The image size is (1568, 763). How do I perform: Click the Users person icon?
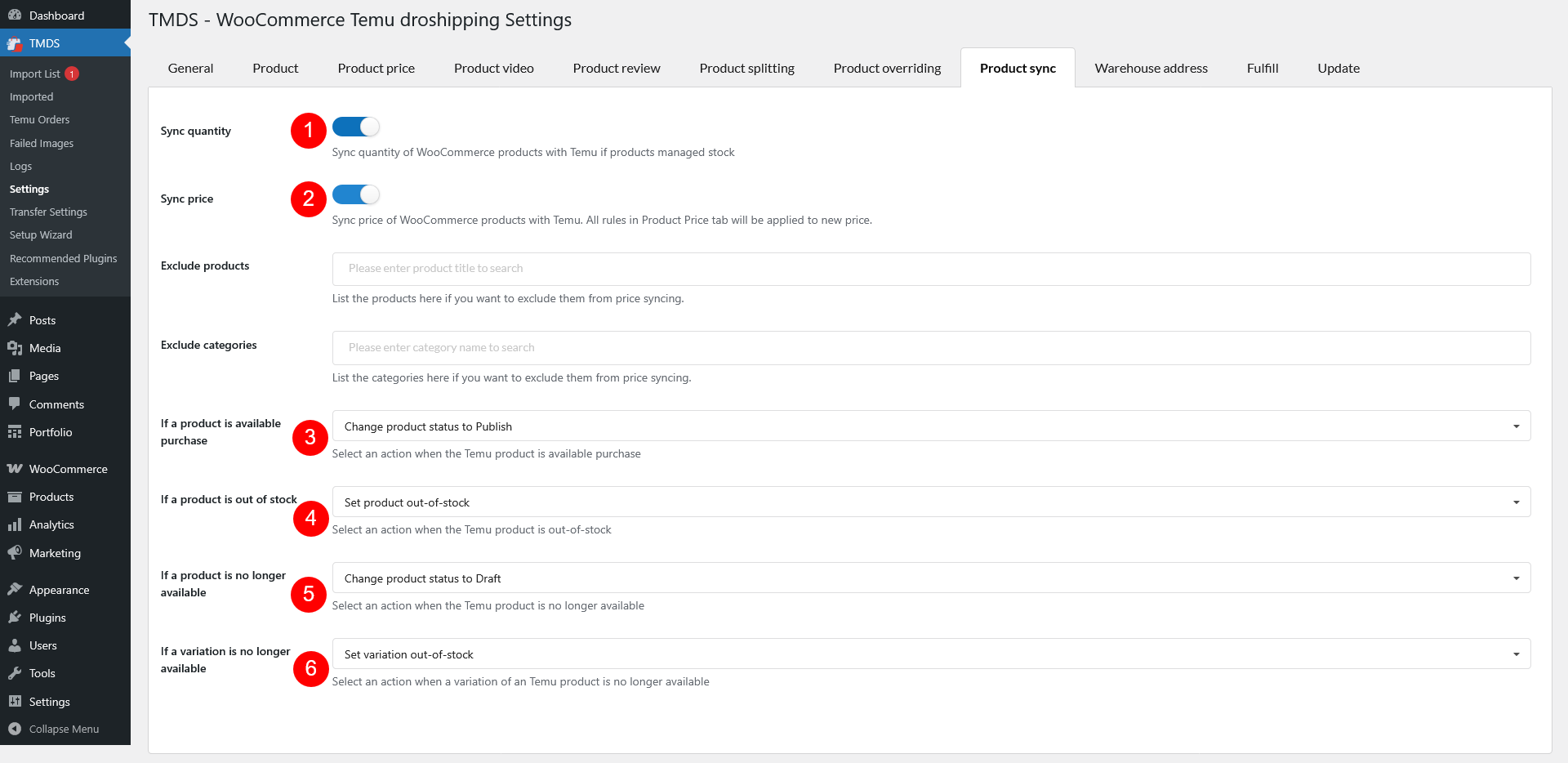pos(15,645)
